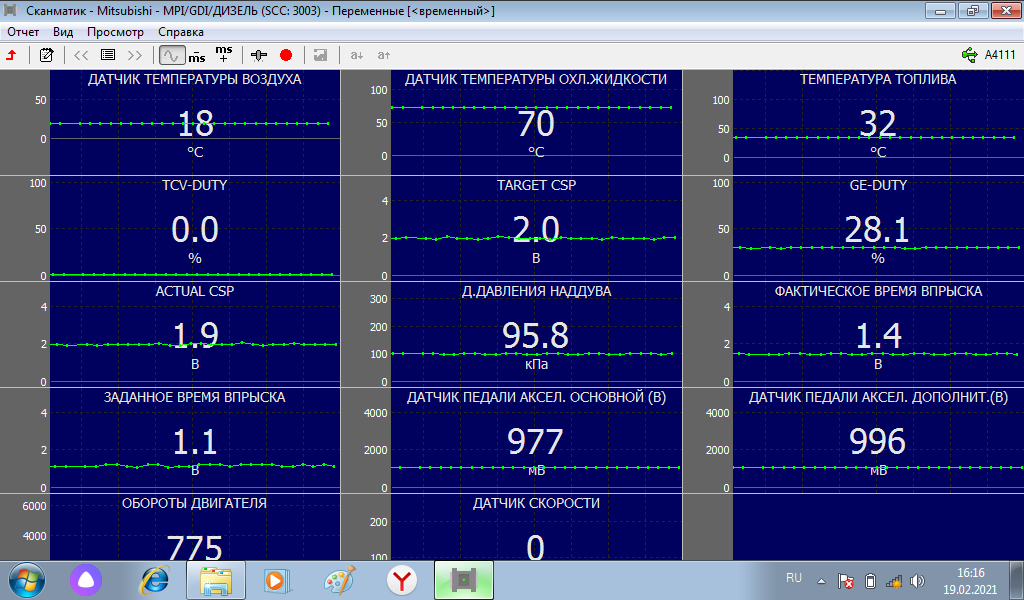The image size is (1024, 600).
Task: Switch input language via RU indicator
Action: (x=794, y=578)
